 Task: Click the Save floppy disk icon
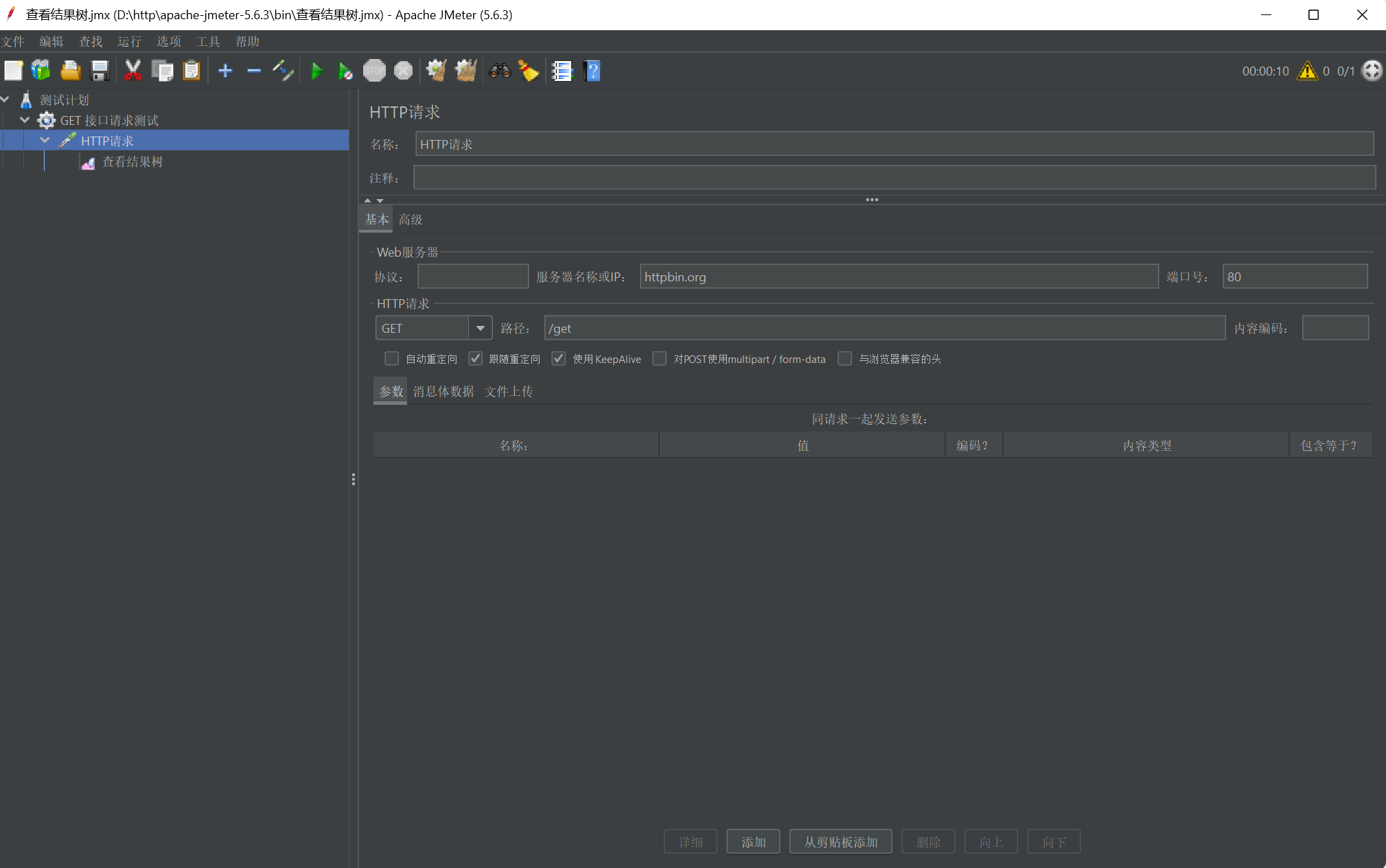(100, 71)
